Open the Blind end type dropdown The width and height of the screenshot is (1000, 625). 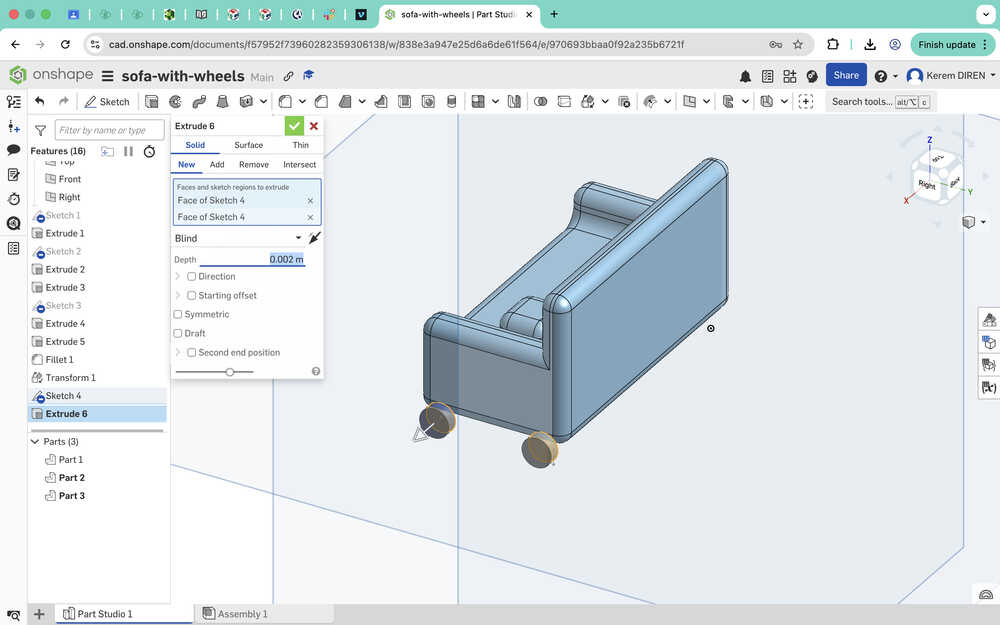238,238
